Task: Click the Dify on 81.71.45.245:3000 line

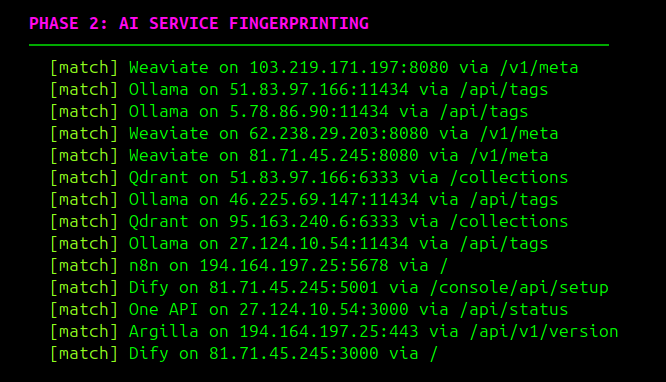Action: pyautogui.click(x=244, y=354)
